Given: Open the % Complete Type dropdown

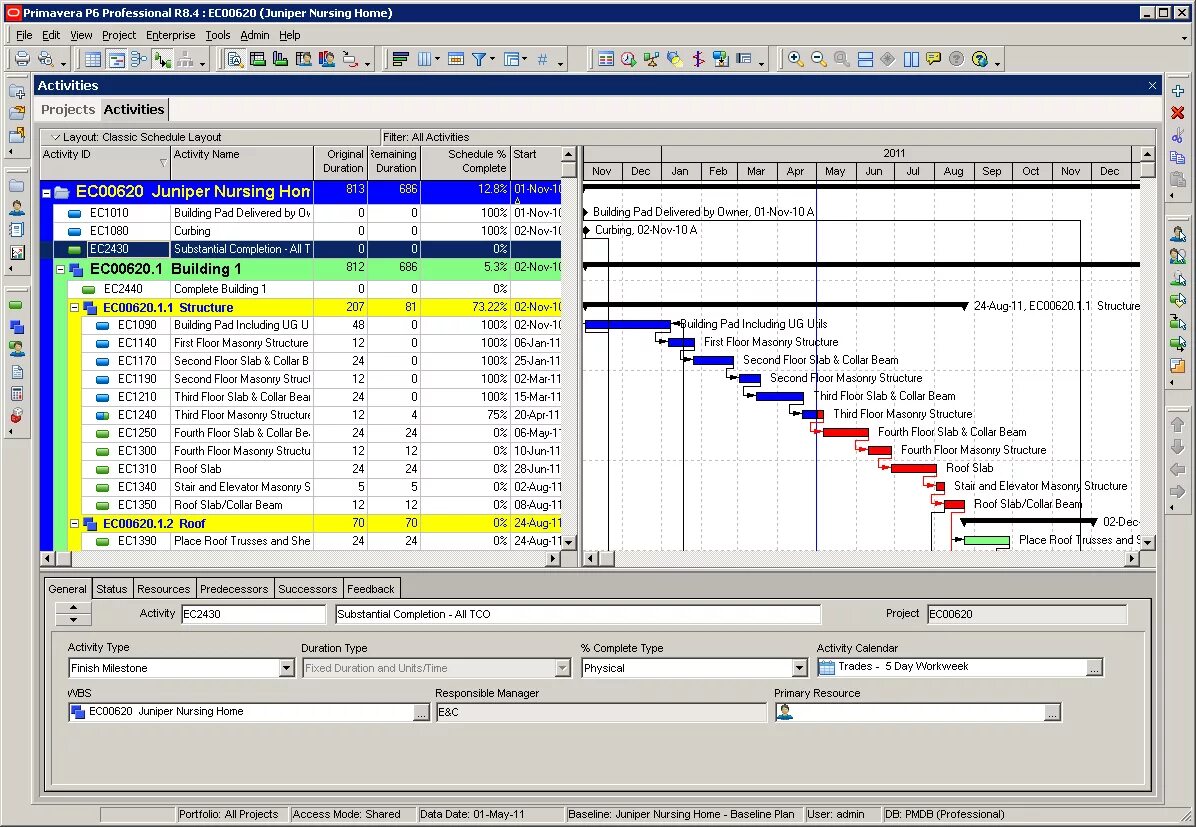Looking at the screenshot, I should 799,668.
